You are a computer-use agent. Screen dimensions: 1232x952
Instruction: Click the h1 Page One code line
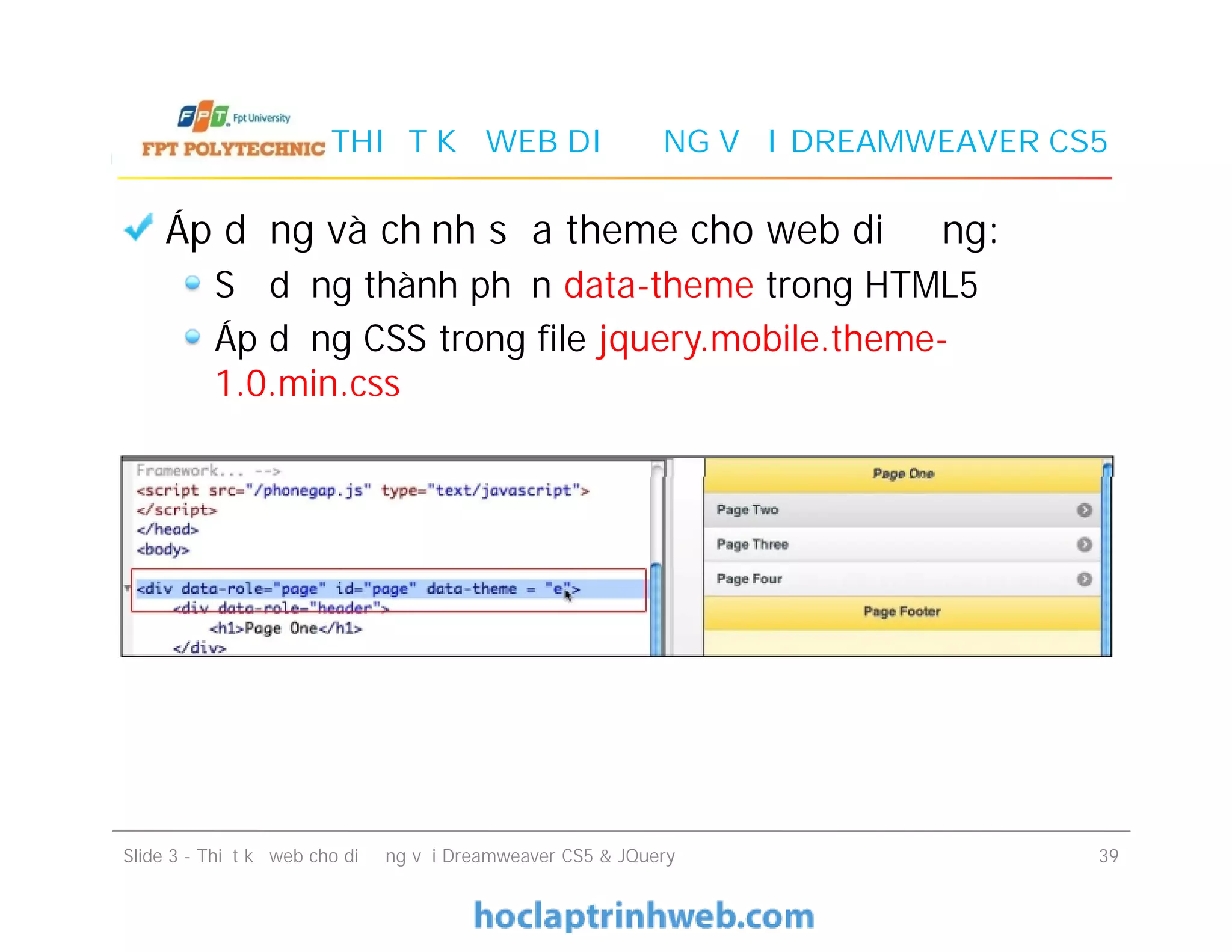tap(286, 628)
